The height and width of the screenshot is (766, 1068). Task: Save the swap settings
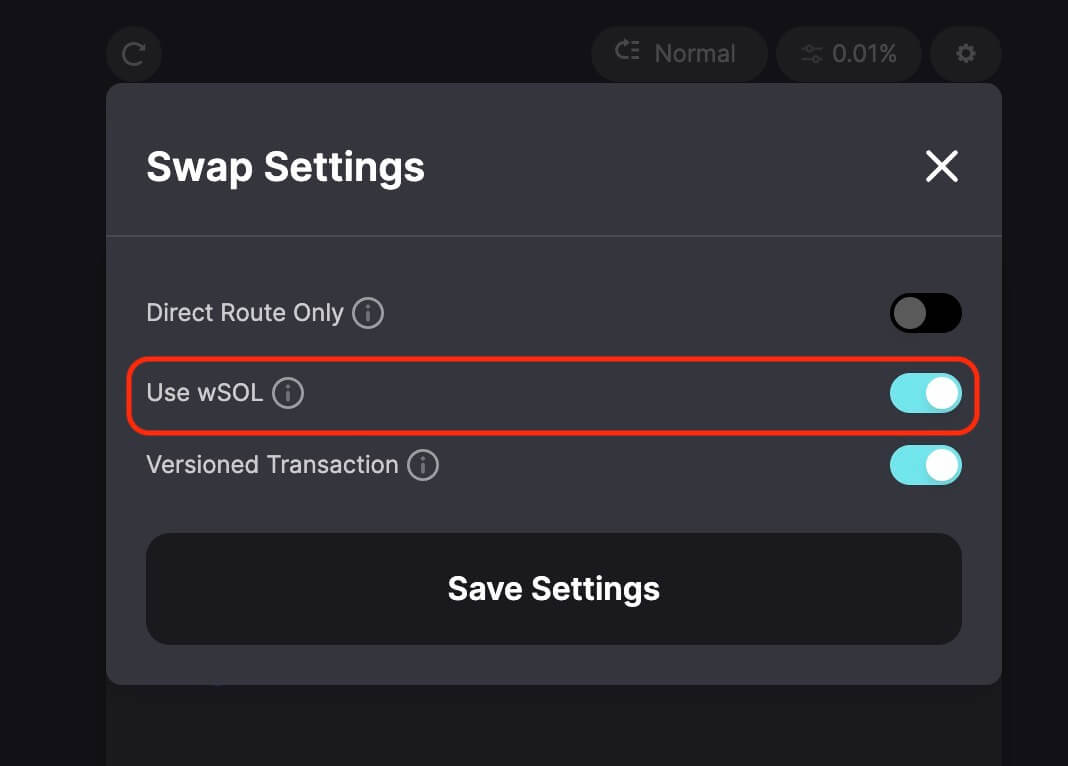click(553, 588)
